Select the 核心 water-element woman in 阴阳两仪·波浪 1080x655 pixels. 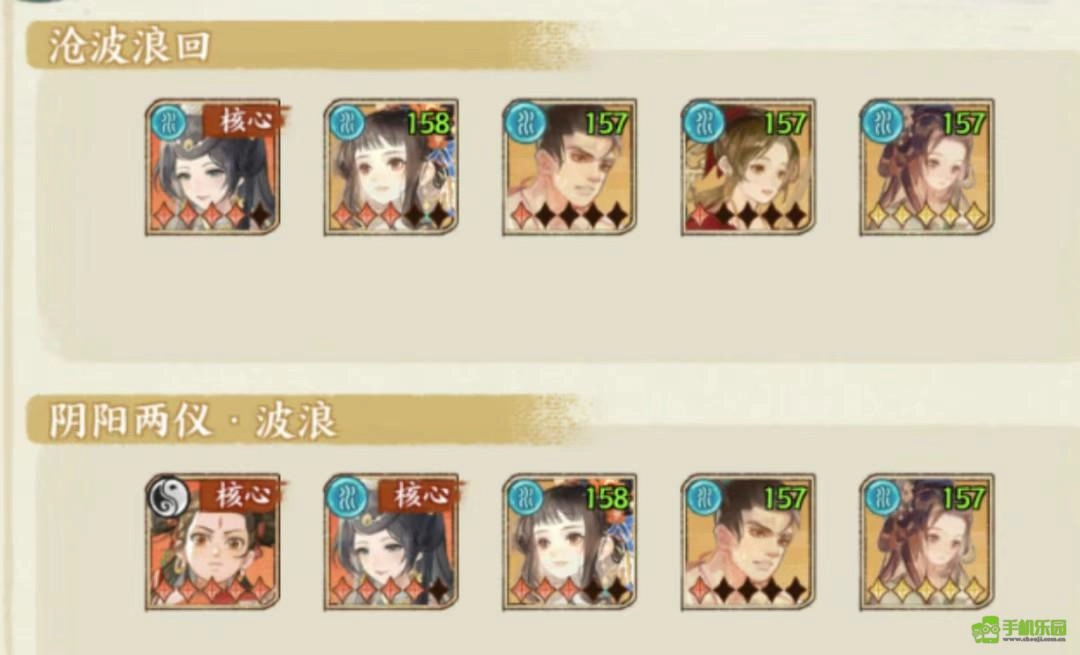[x=391, y=542]
